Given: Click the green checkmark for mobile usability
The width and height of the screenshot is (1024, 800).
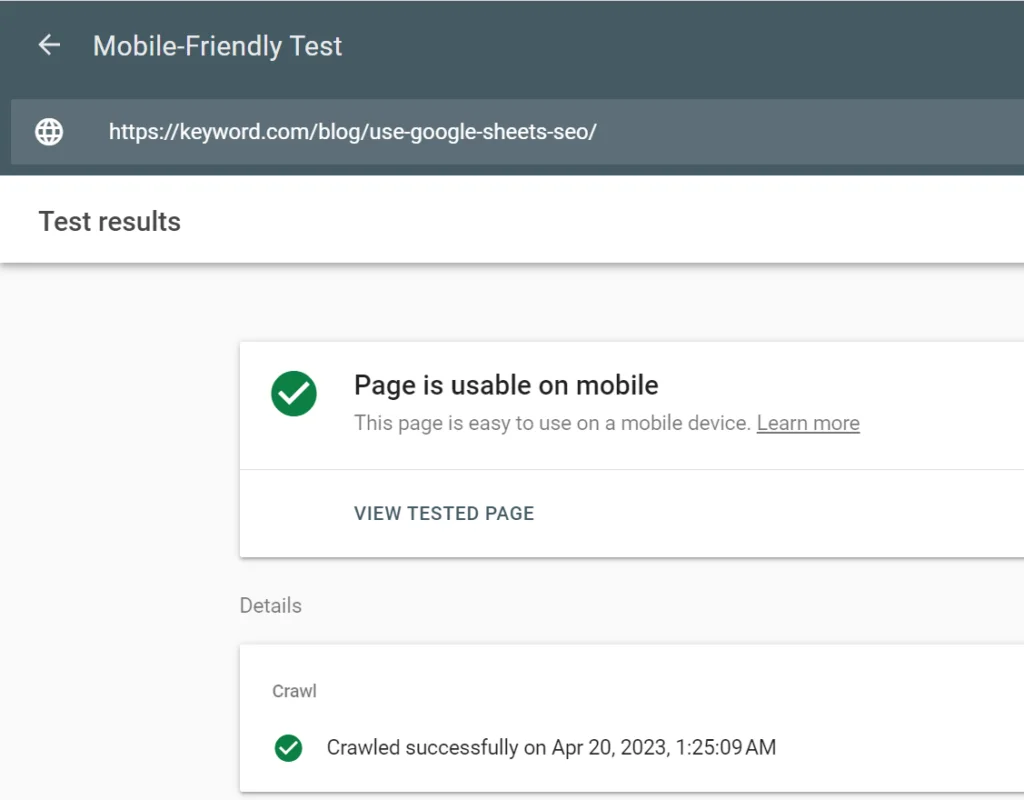Looking at the screenshot, I should (293, 394).
